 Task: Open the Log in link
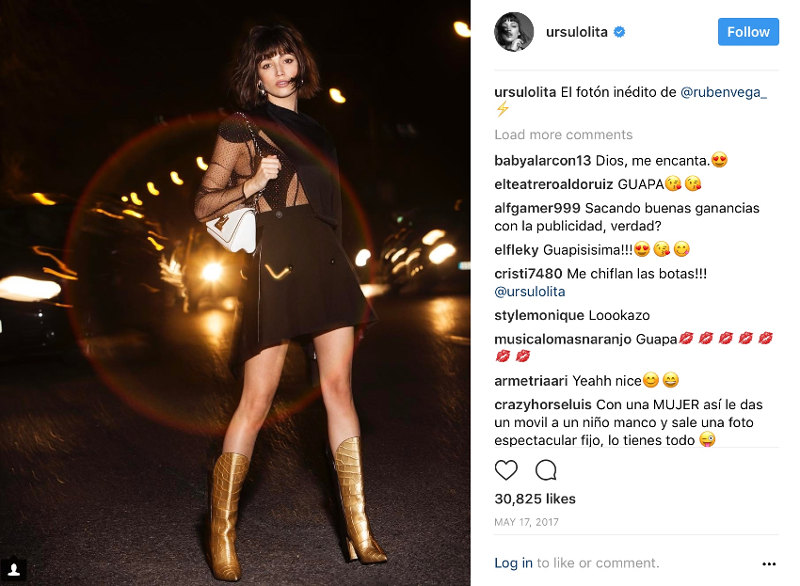[x=513, y=563]
